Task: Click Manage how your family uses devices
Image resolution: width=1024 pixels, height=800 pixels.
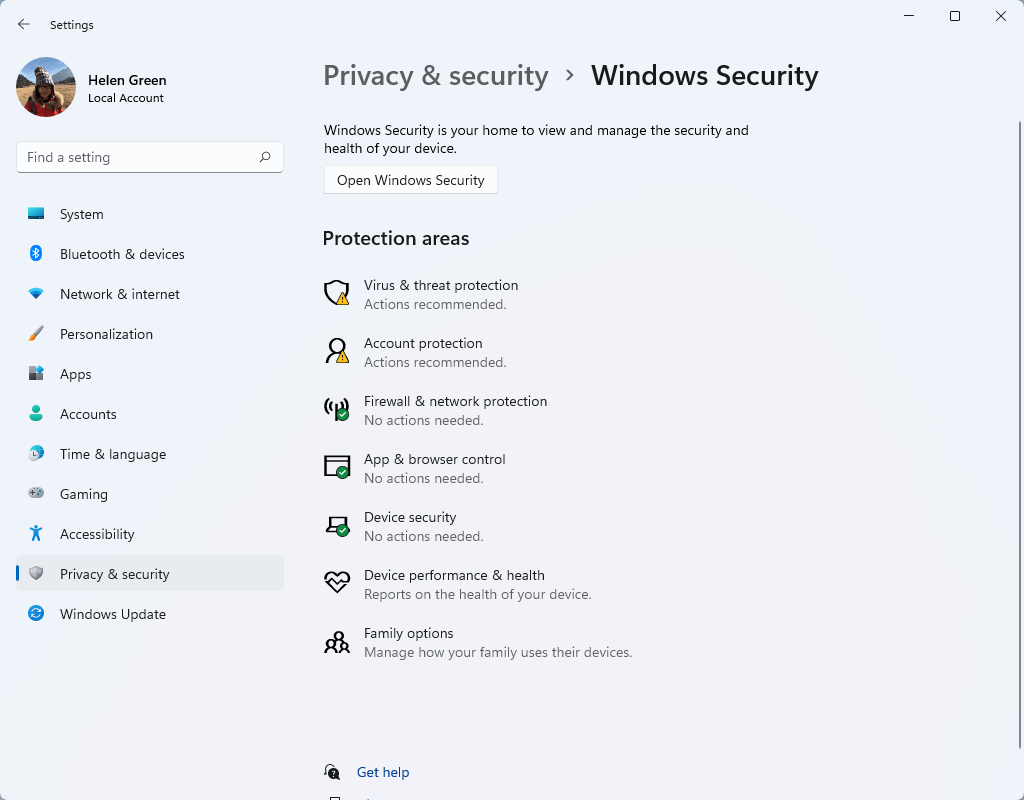Action: click(498, 652)
